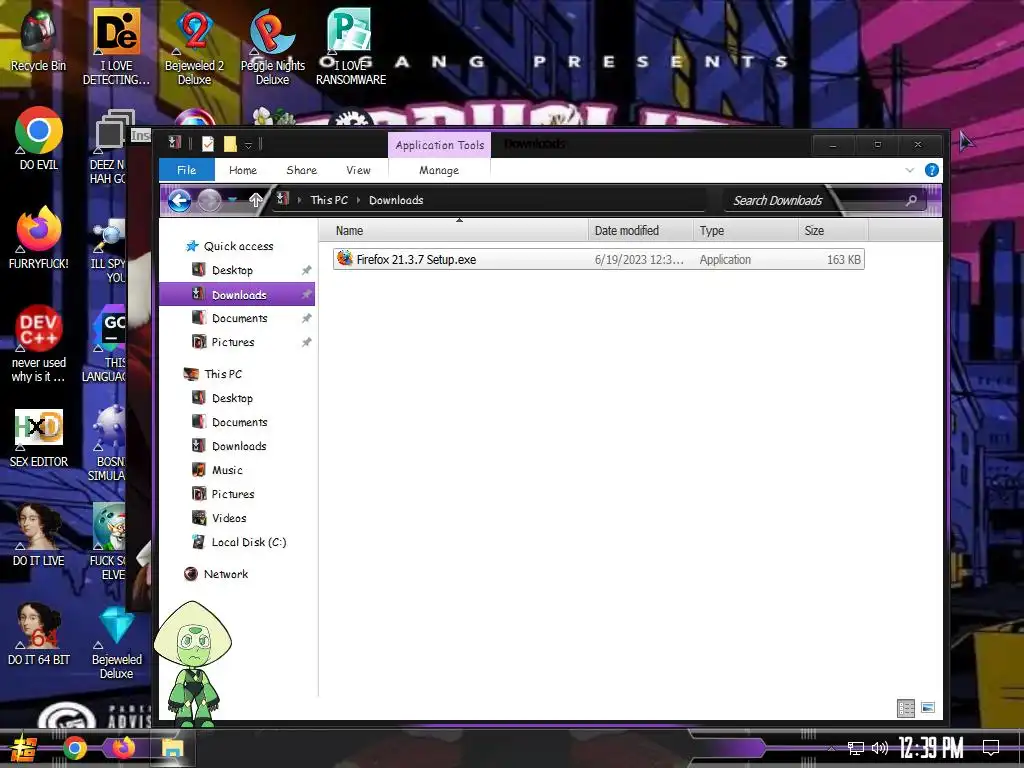
Task: Click the Up one level arrow
Action: 256,200
